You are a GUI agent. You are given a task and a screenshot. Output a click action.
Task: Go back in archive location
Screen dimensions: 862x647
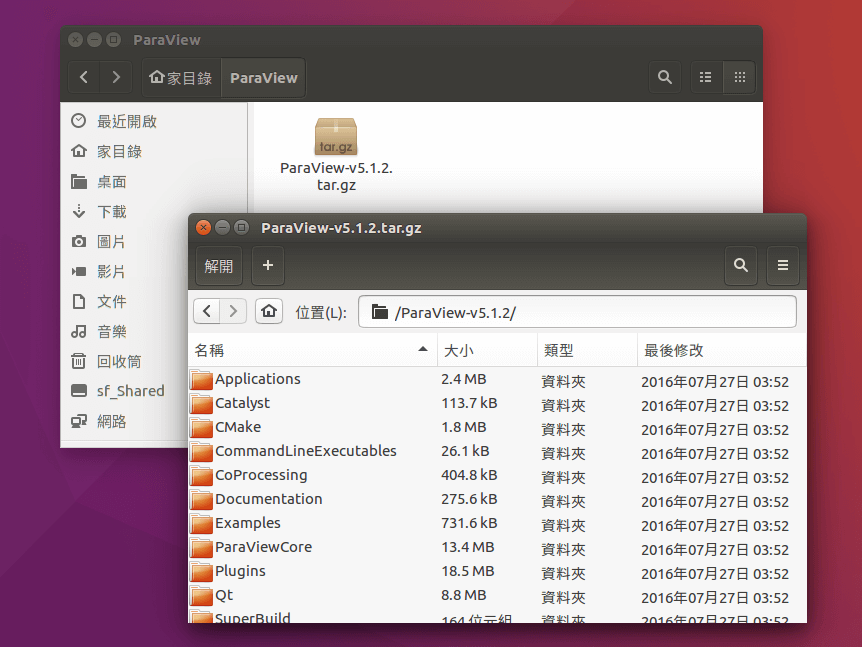pos(207,312)
